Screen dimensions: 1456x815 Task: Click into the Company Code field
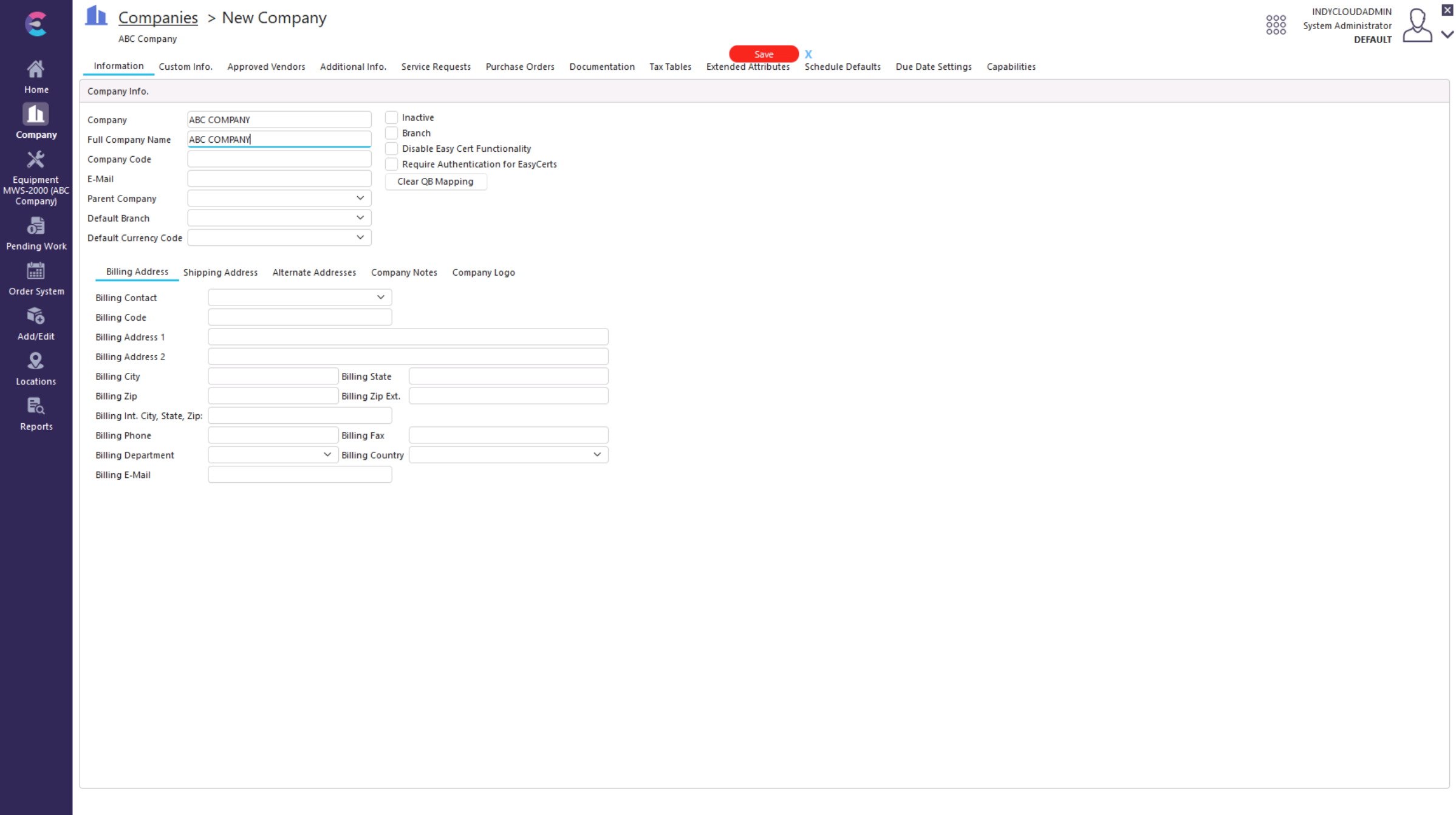coord(279,159)
